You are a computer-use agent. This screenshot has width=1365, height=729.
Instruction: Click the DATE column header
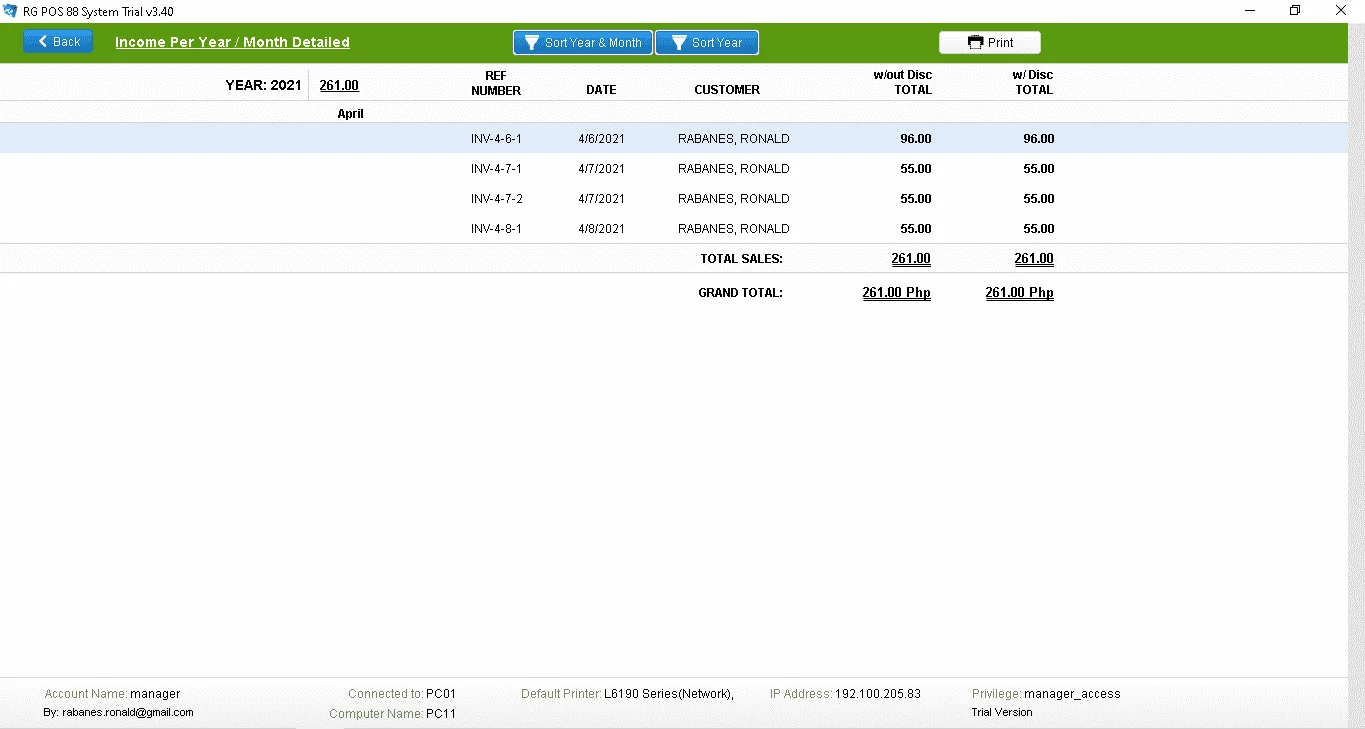601,90
